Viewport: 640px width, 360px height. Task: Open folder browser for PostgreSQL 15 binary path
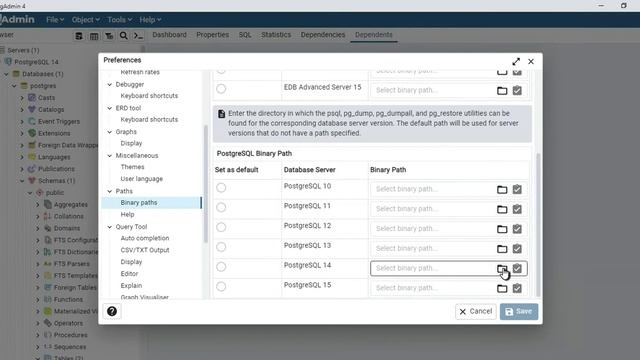pyautogui.click(x=502, y=288)
